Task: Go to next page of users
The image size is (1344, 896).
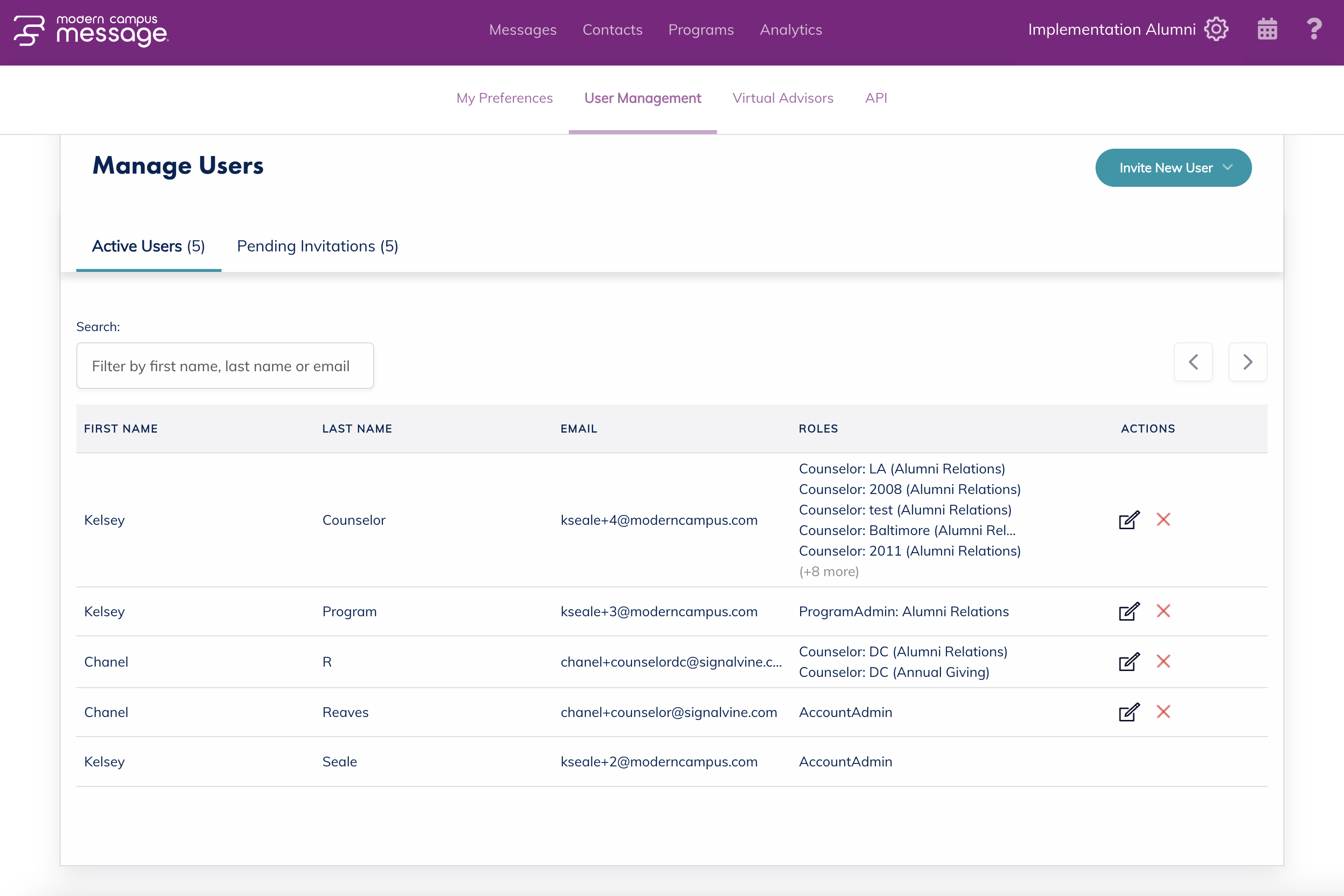Action: tap(1248, 362)
